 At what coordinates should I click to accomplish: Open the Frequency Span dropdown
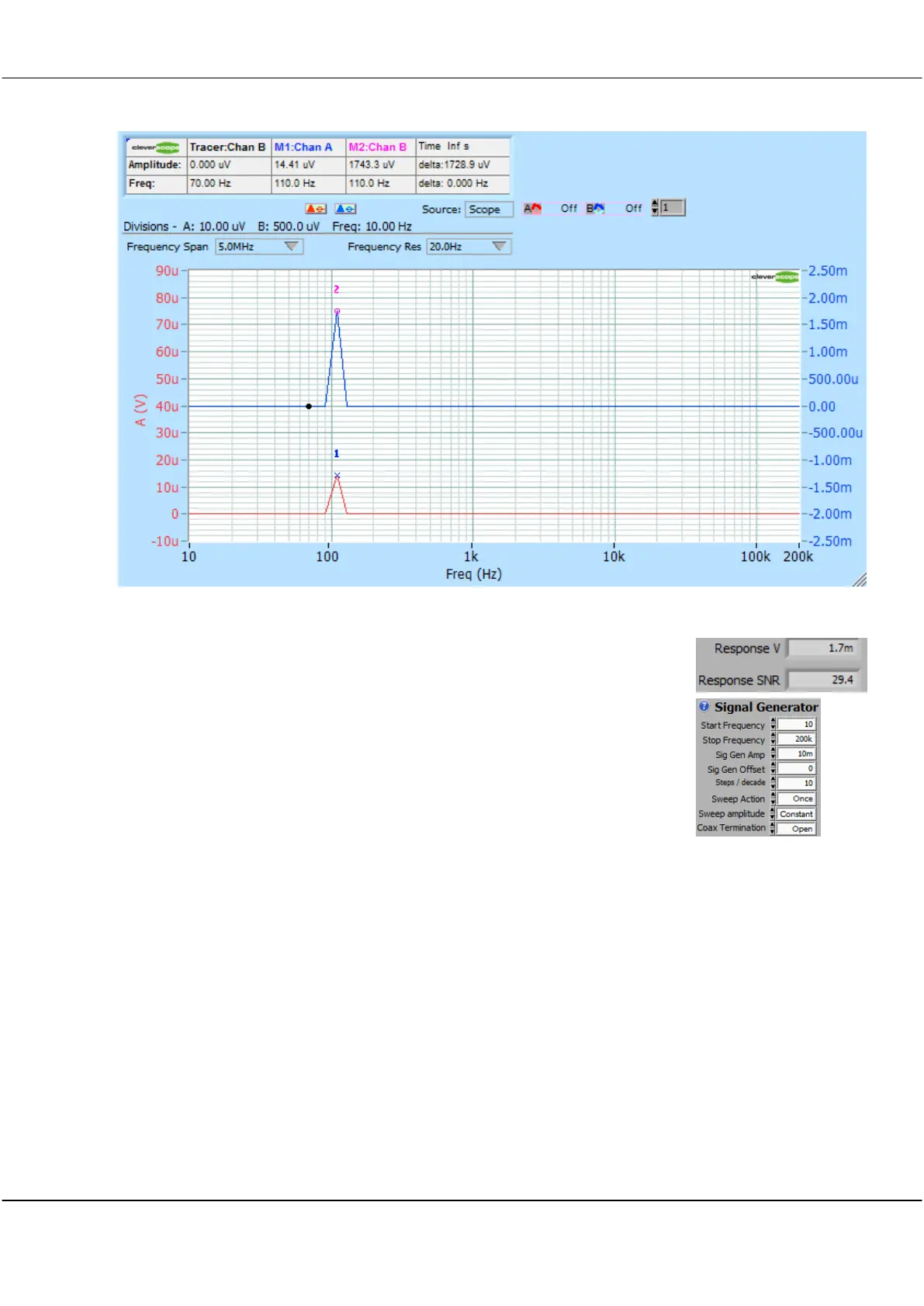pyautogui.click(x=259, y=247)
